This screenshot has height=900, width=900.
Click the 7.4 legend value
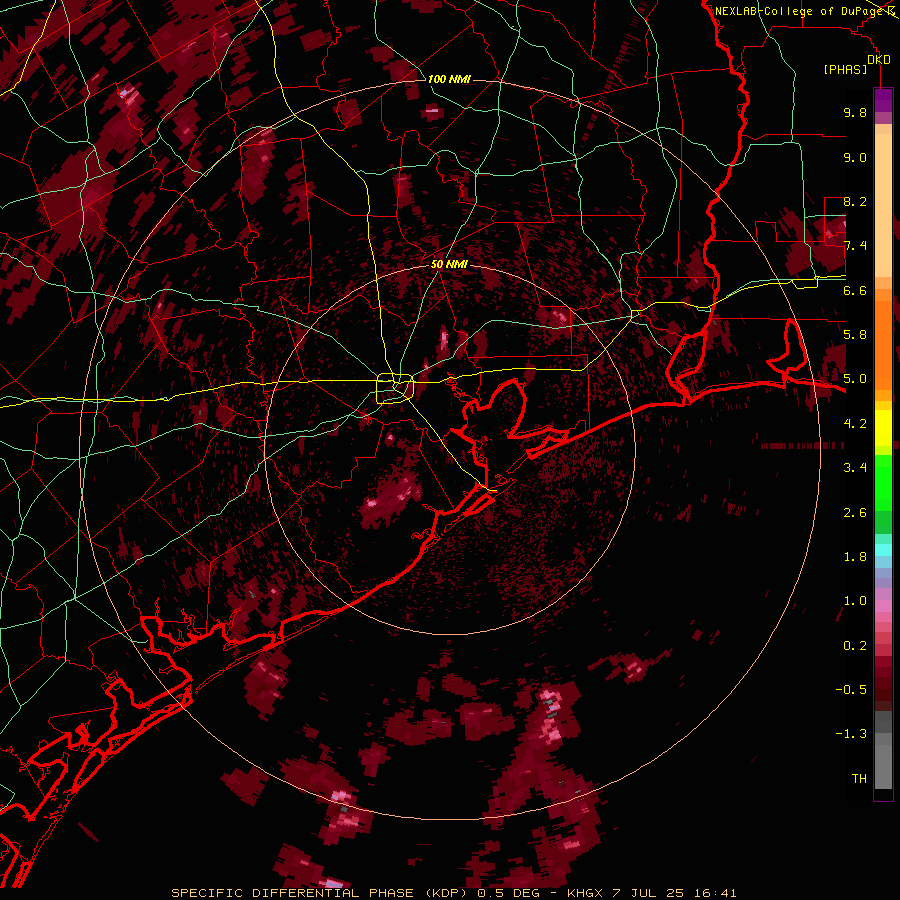tap(855, 246)
